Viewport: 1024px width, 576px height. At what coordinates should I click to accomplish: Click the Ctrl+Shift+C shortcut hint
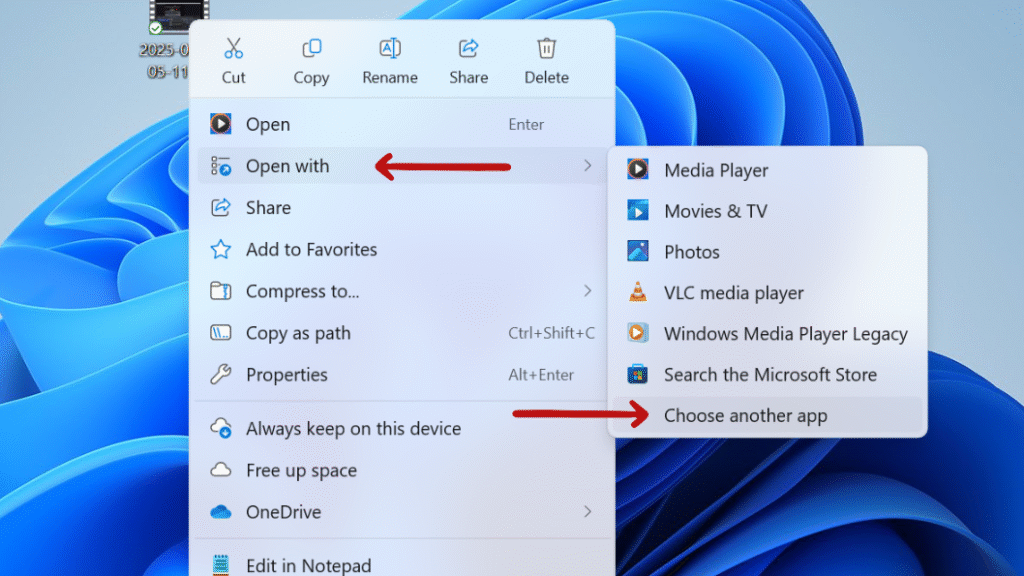[x=551, y=333]
